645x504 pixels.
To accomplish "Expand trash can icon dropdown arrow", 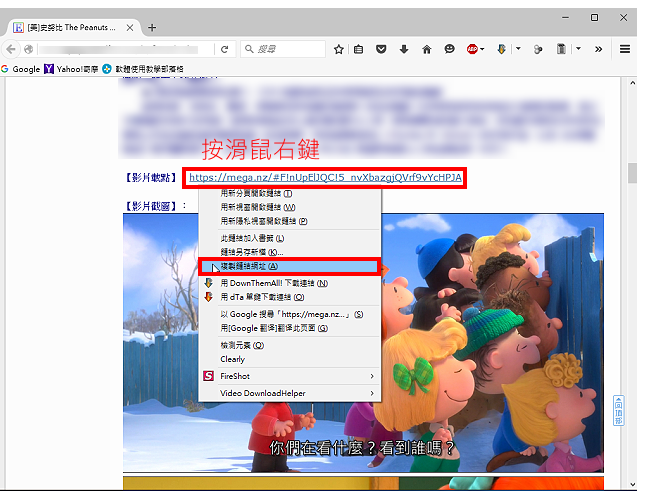I will pyautogui.click(x=578, y=49).
